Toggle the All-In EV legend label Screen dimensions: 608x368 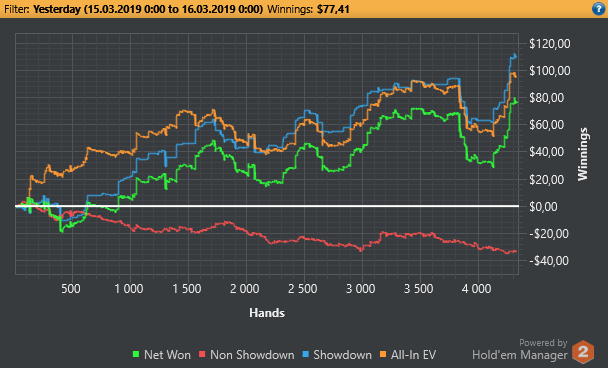point(413,355)
